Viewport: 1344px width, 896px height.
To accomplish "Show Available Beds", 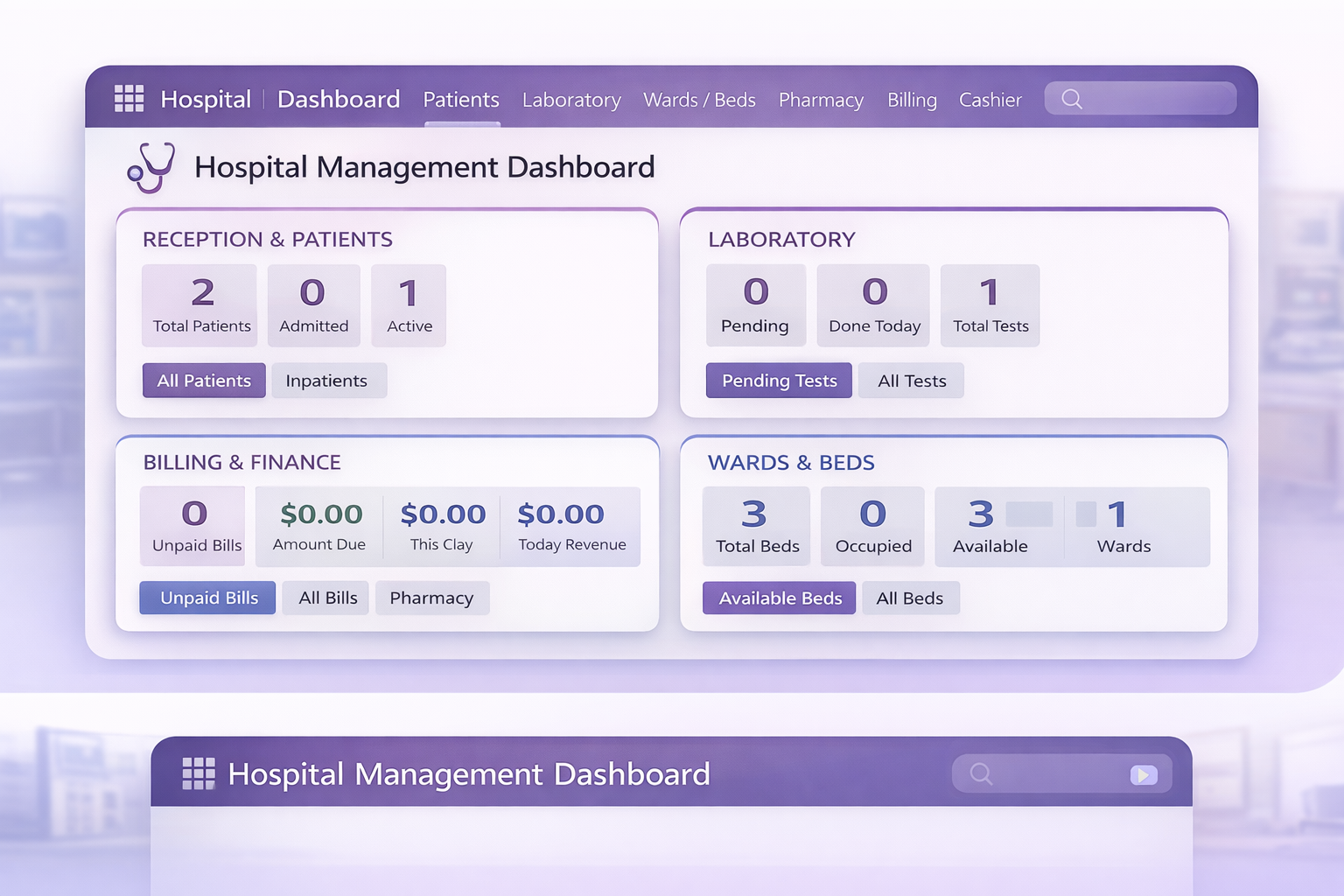I will (780, 598).
